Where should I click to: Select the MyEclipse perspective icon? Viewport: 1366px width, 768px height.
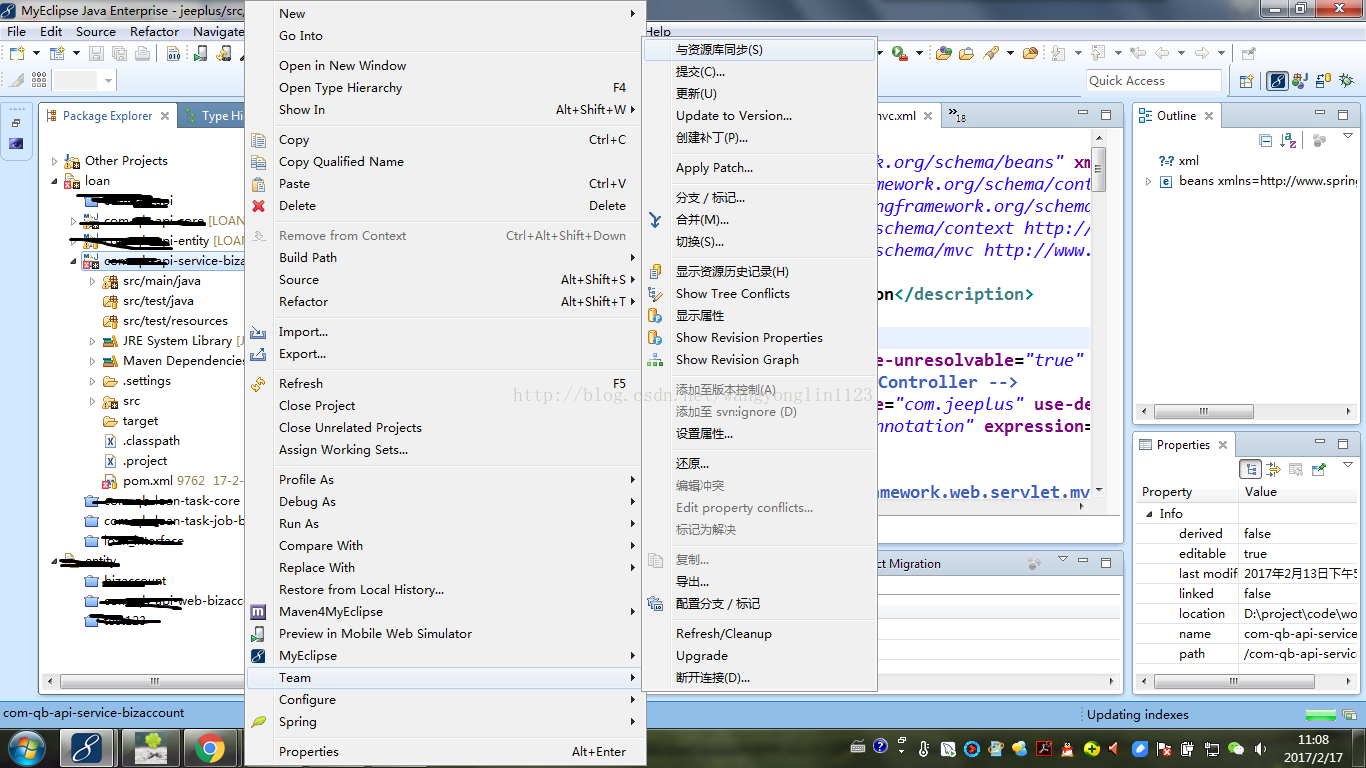point(1277,81)
